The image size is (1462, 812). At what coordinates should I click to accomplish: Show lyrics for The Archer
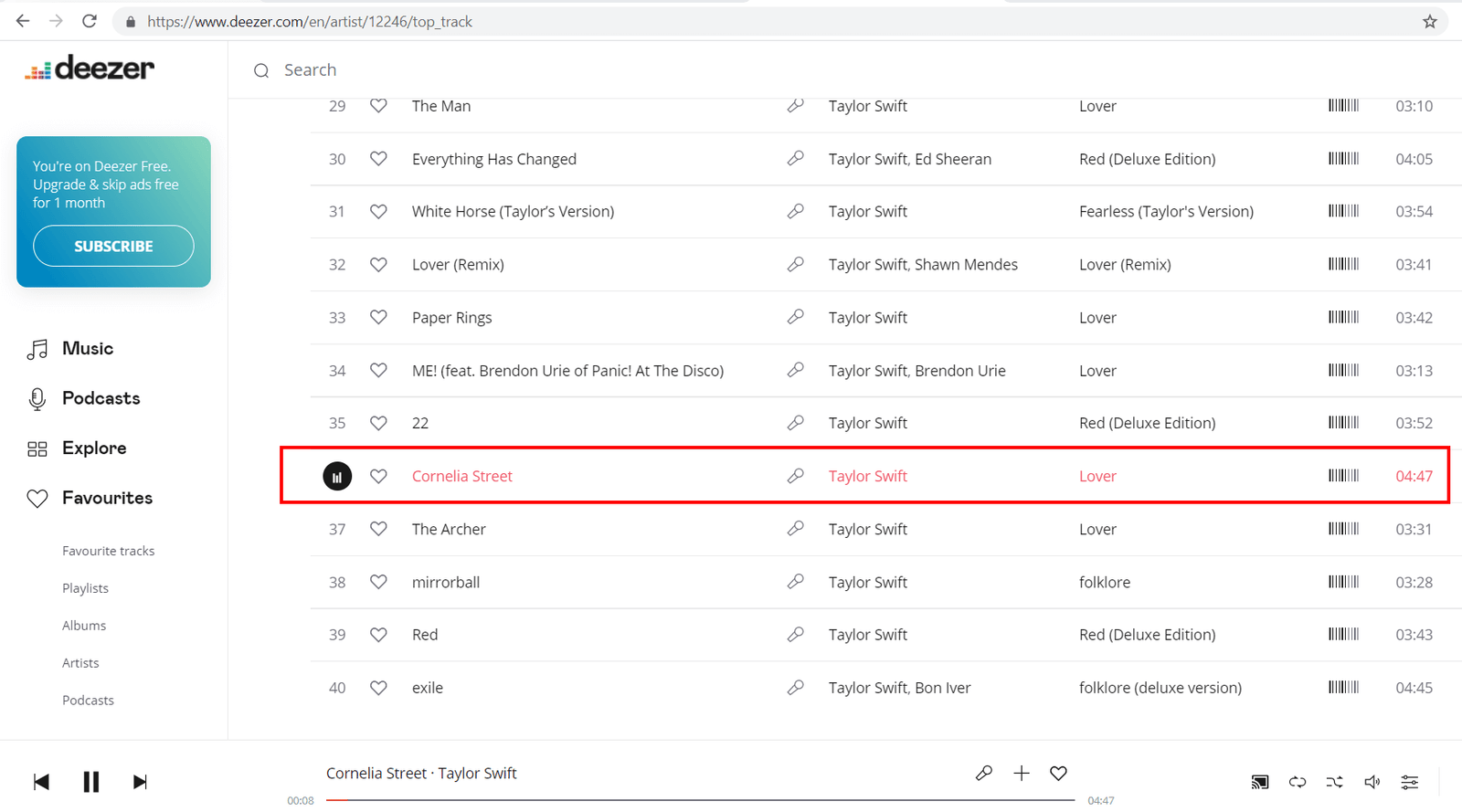point(796,529)
